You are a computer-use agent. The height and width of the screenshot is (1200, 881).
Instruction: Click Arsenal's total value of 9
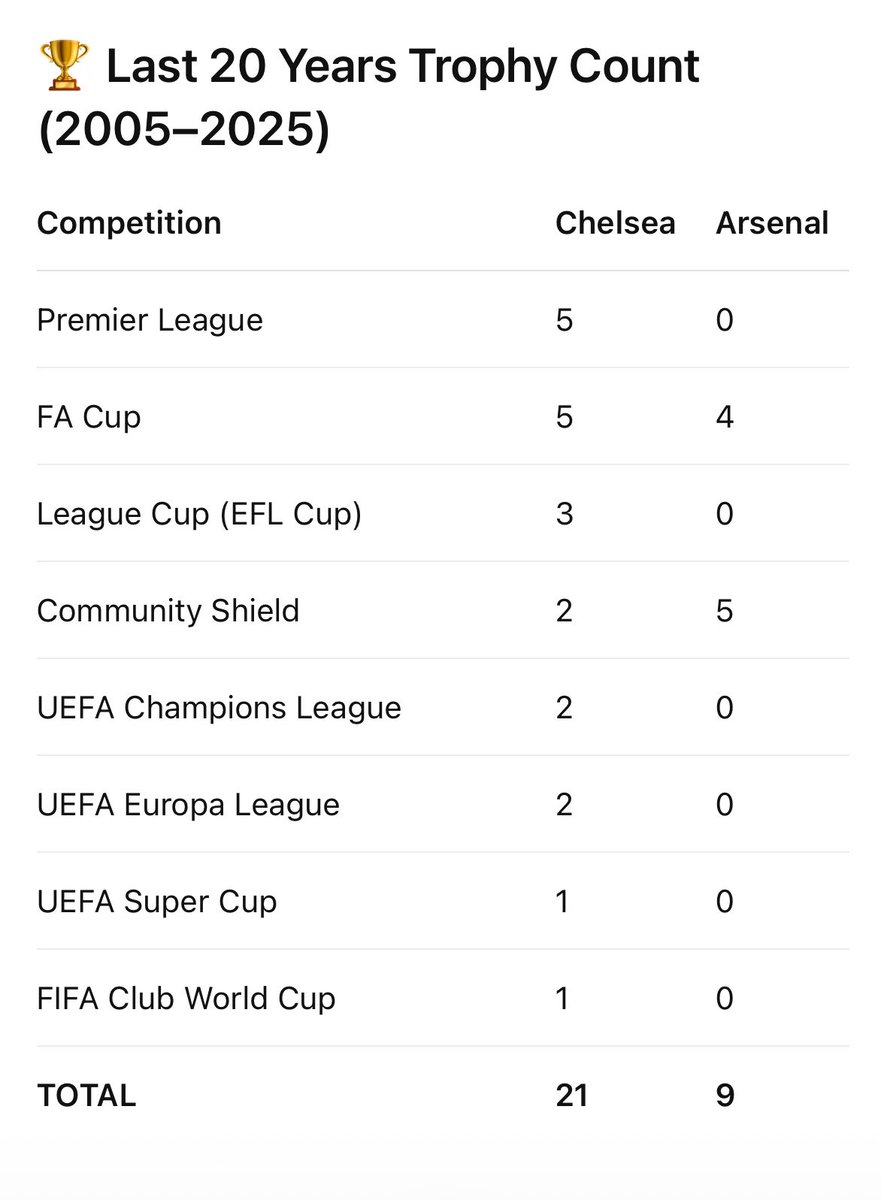pos(725,1095)
